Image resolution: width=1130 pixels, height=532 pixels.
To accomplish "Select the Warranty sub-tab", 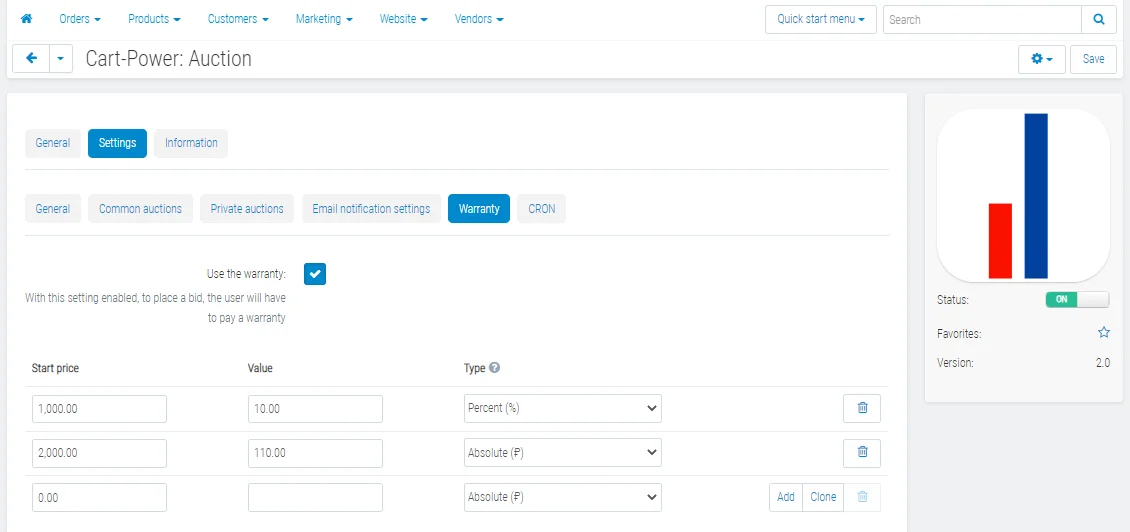I will click(479, 208).
